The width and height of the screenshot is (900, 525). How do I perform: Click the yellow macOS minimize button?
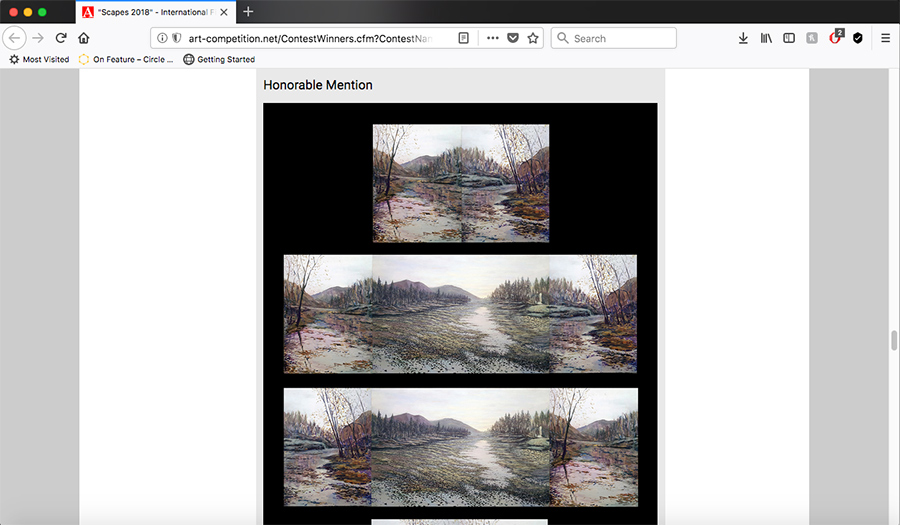(x=28, y=11)
